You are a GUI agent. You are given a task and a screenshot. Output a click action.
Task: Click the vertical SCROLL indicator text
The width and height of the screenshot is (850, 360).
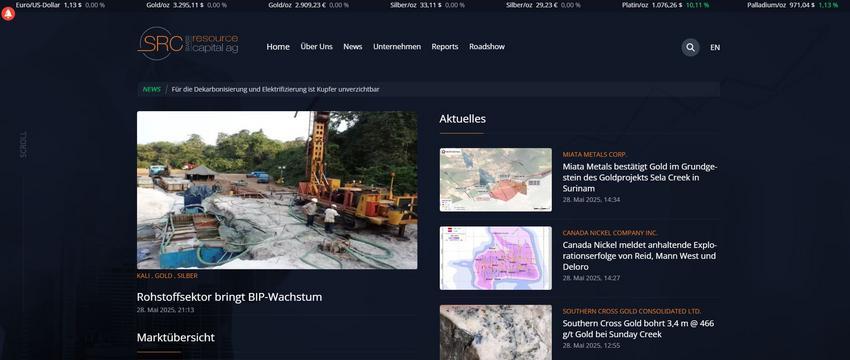[23, 144]
